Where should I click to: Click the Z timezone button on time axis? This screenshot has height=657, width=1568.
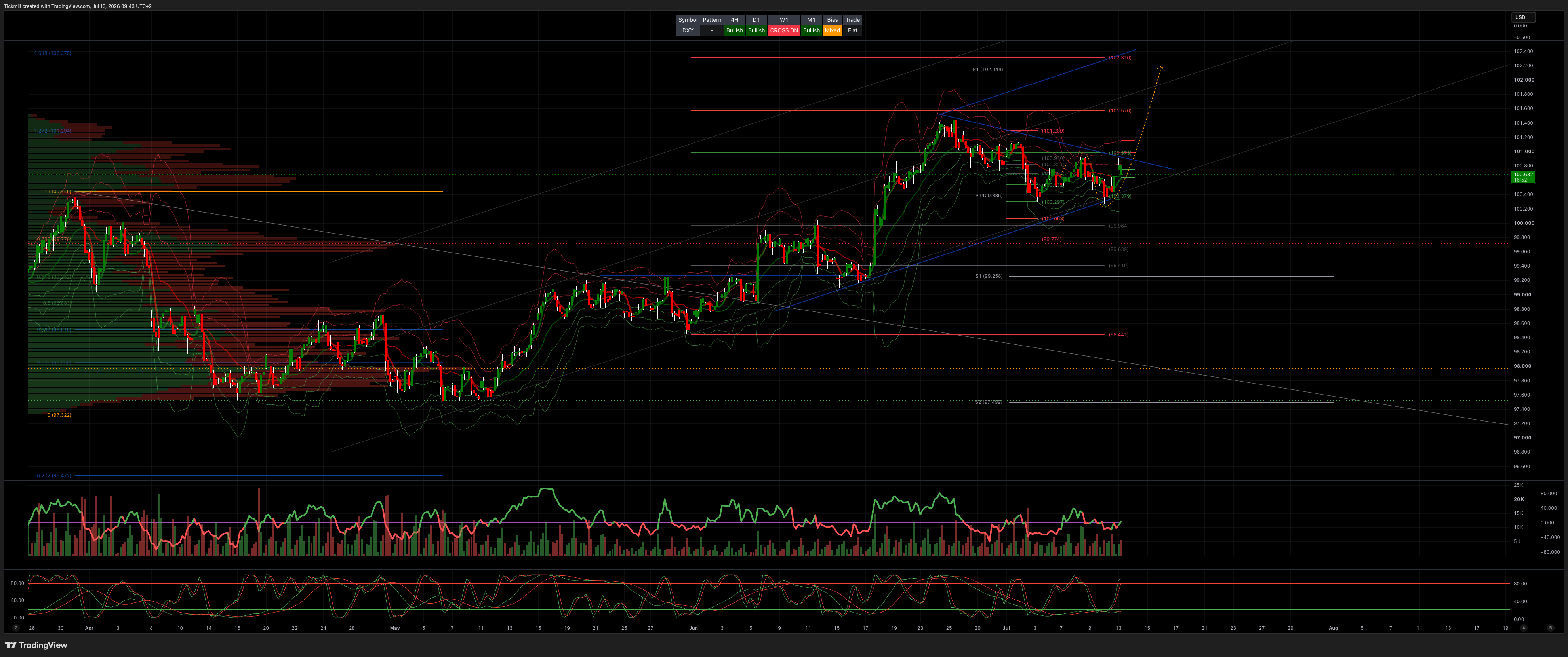pos(16,628)
